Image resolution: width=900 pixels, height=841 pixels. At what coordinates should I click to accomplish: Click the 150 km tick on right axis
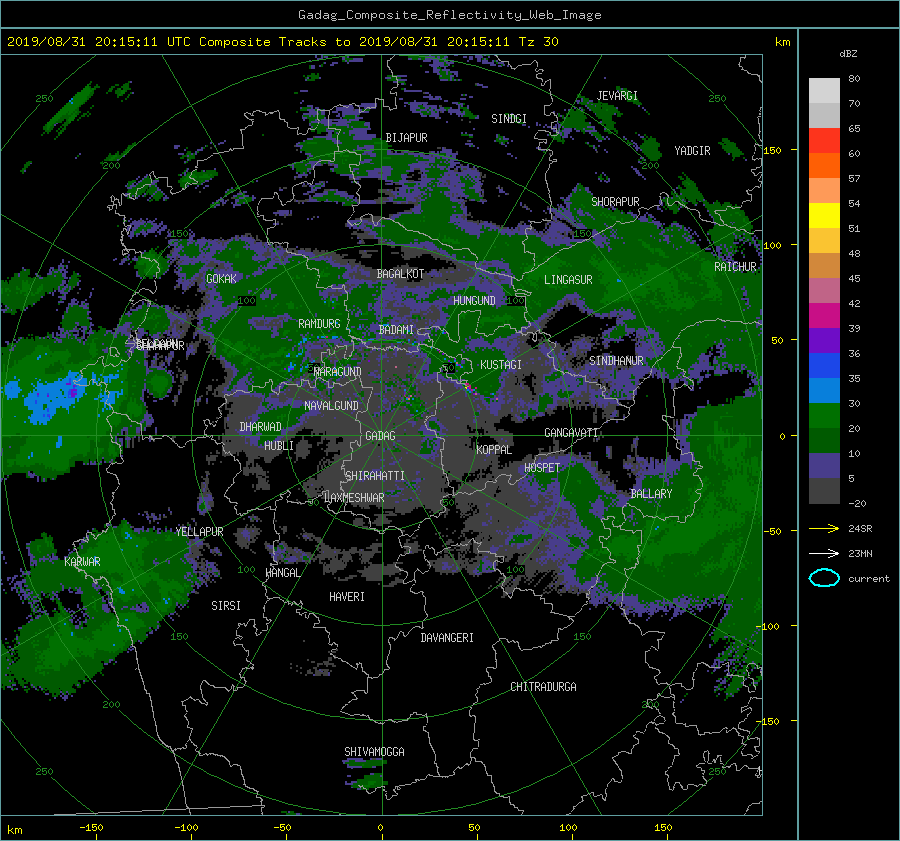773,150
